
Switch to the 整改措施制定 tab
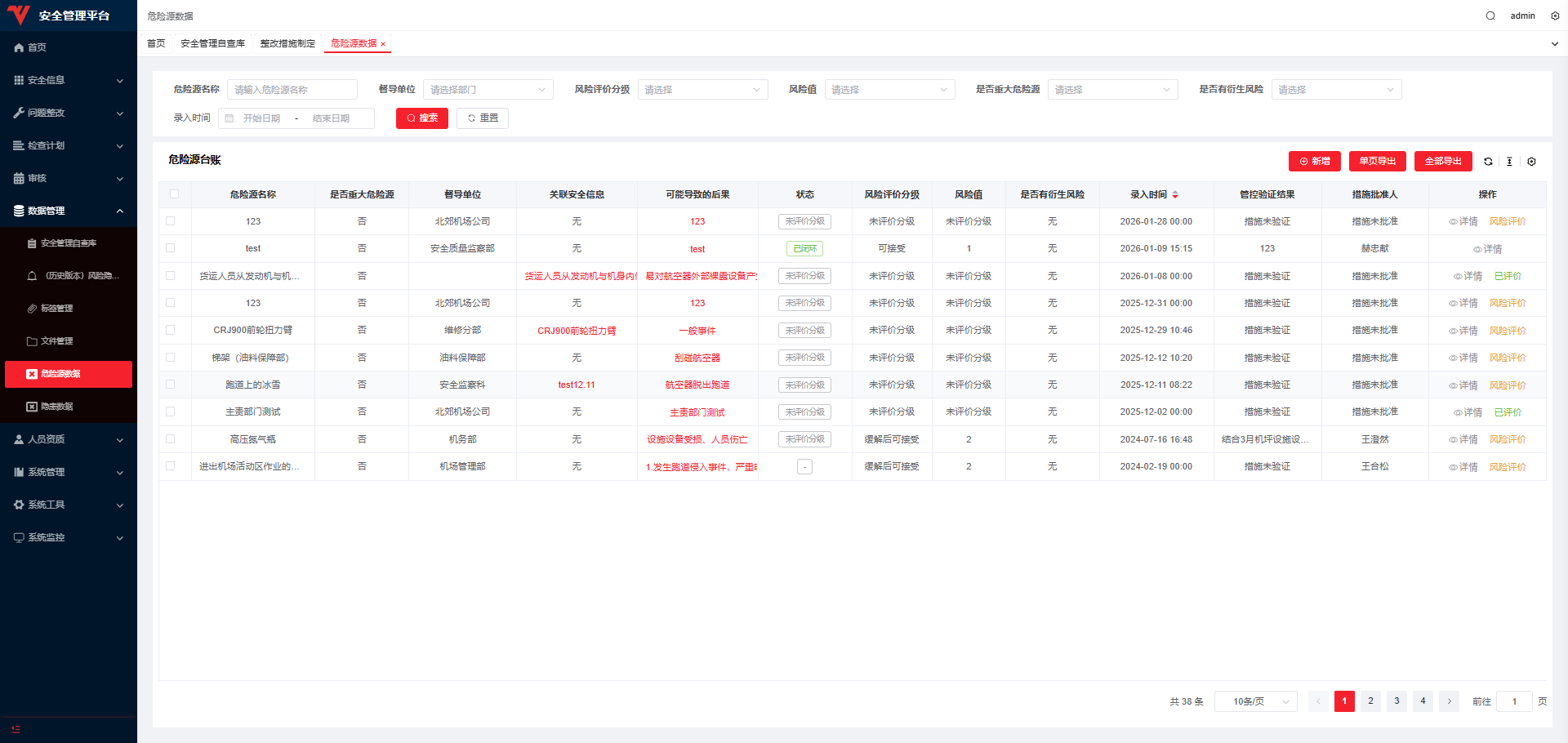pyautogui.click(x=287, y=43)
